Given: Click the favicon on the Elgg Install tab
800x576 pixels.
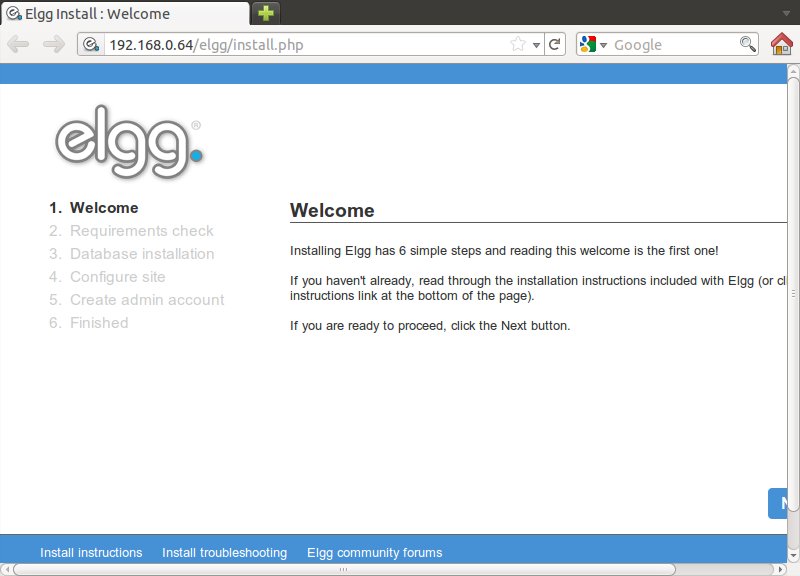Looking at the screenshot, I should coord(13,13).
